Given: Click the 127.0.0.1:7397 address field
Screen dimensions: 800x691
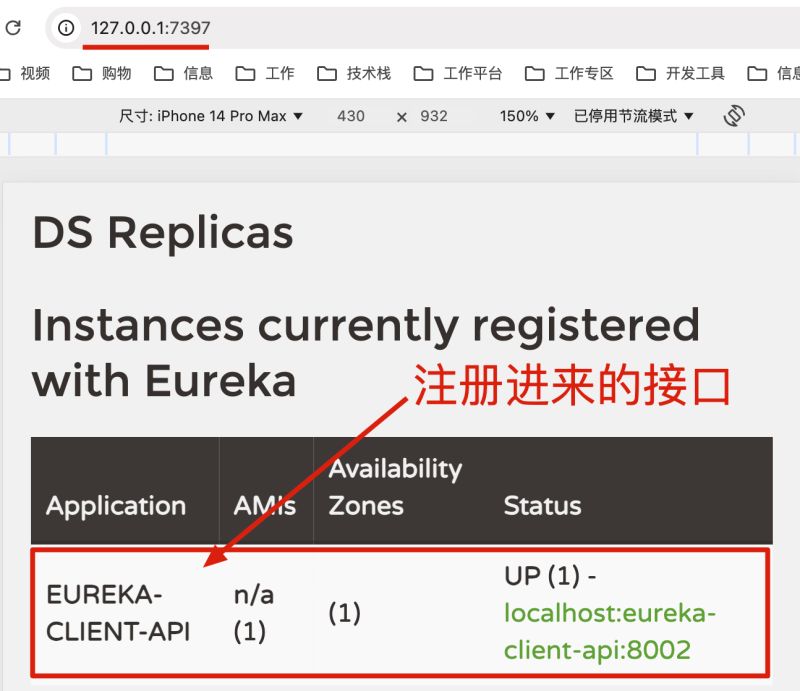Looking at the screenshot, I should 151,28.
